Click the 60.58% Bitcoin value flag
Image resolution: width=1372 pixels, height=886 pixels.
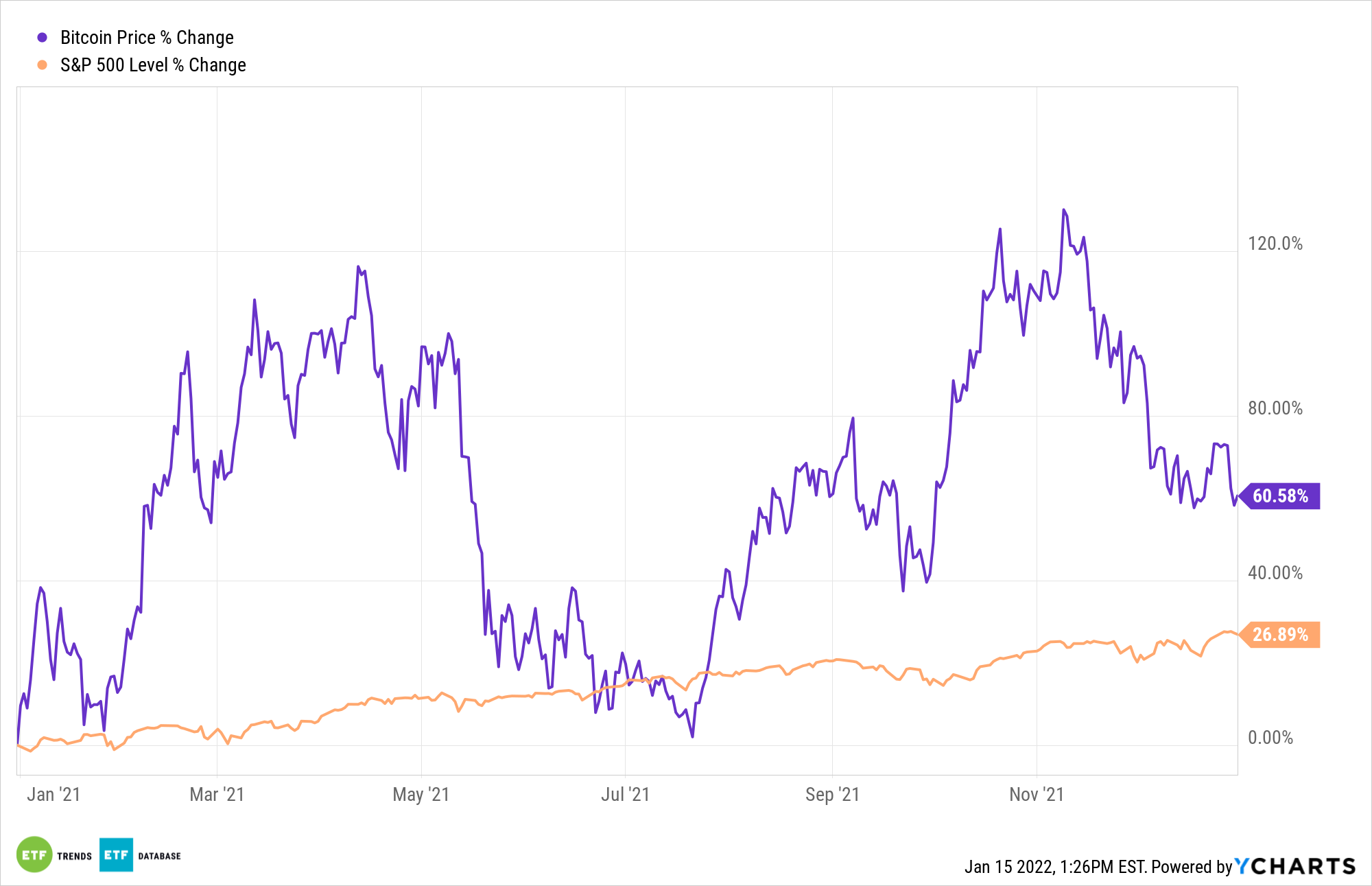coord(1280,496)
